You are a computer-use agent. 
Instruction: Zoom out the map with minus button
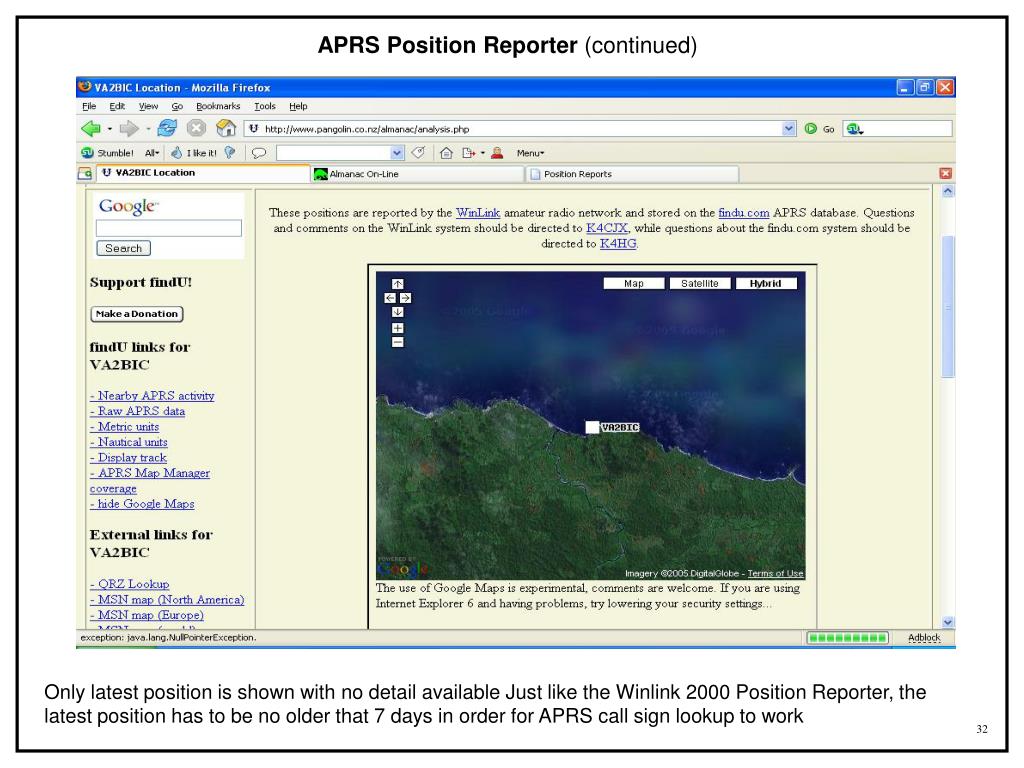pos(398,342)
